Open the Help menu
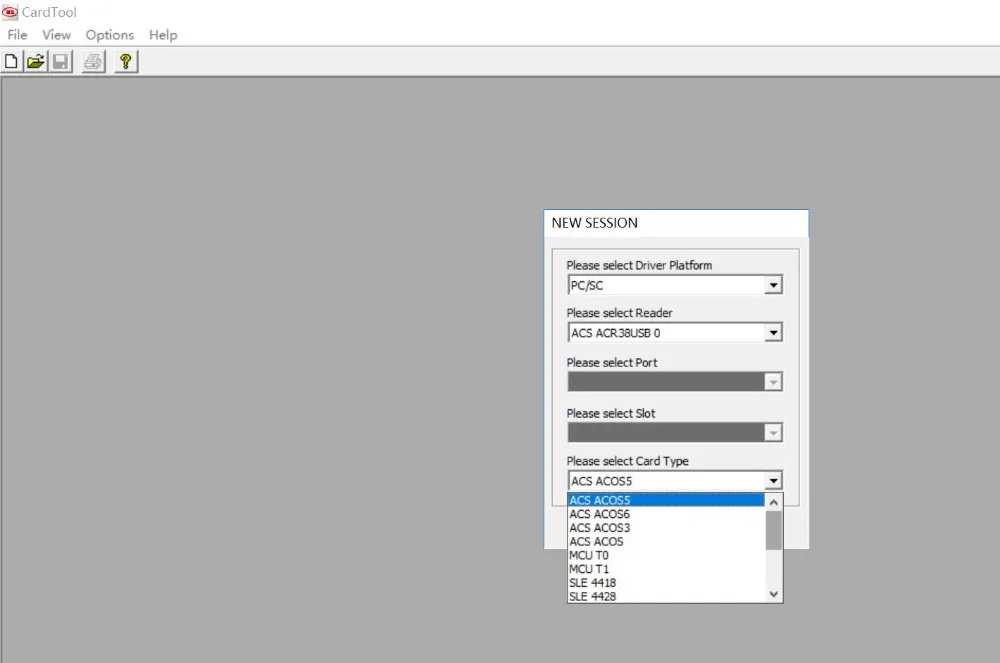Screen dimensions: 1000x663 pos(163,35)
